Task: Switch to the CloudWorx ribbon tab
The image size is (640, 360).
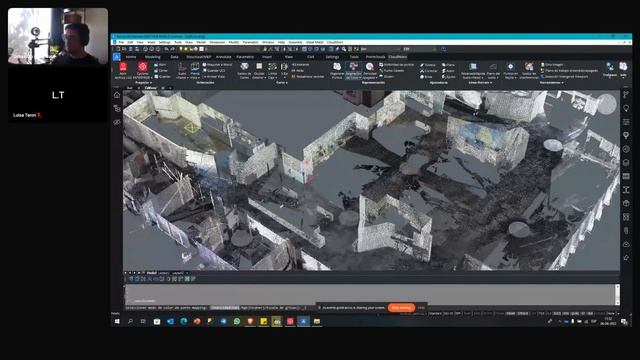Action: tap(397, 57)
